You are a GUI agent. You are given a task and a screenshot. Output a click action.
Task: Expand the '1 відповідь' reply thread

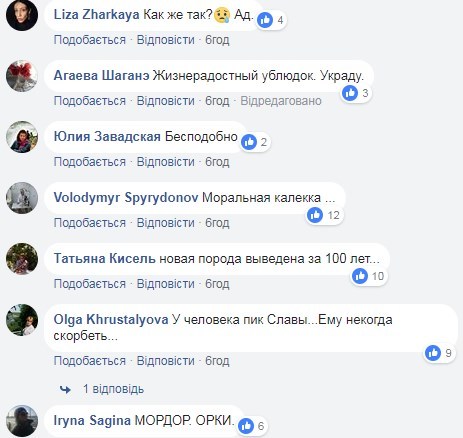click(113, 389)
